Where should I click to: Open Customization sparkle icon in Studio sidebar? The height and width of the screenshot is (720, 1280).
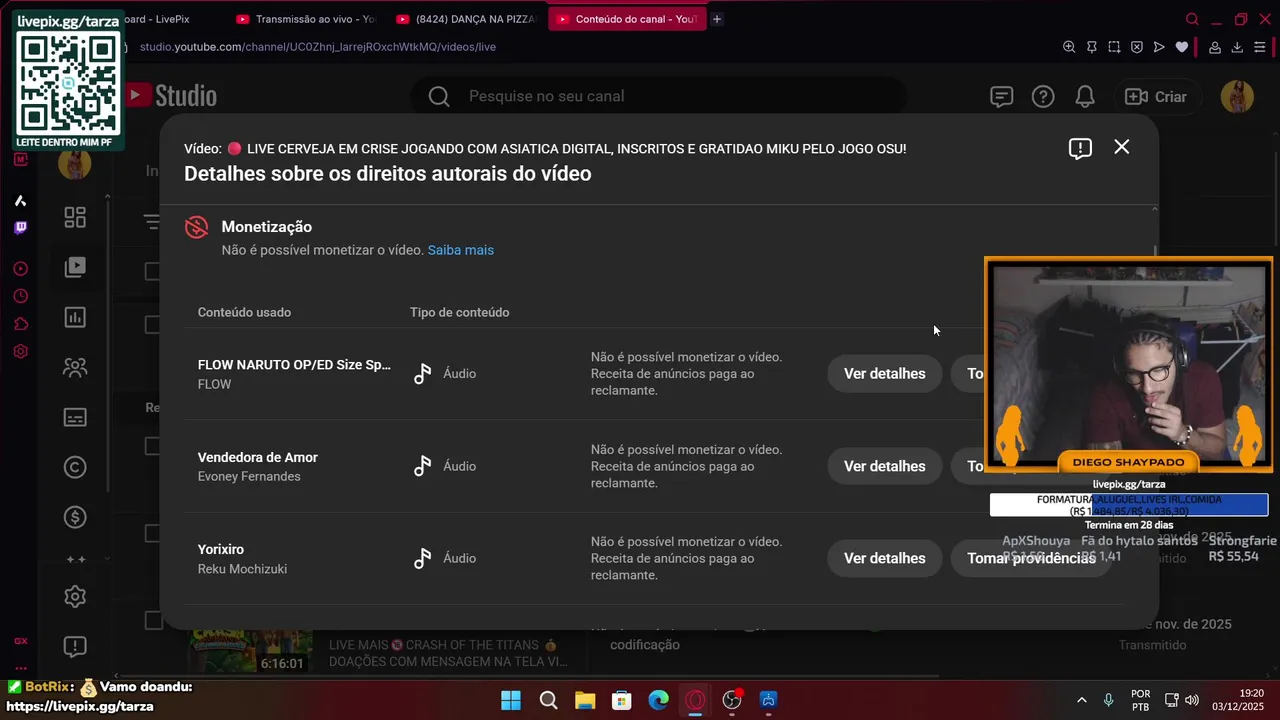[x=75, y=559]
